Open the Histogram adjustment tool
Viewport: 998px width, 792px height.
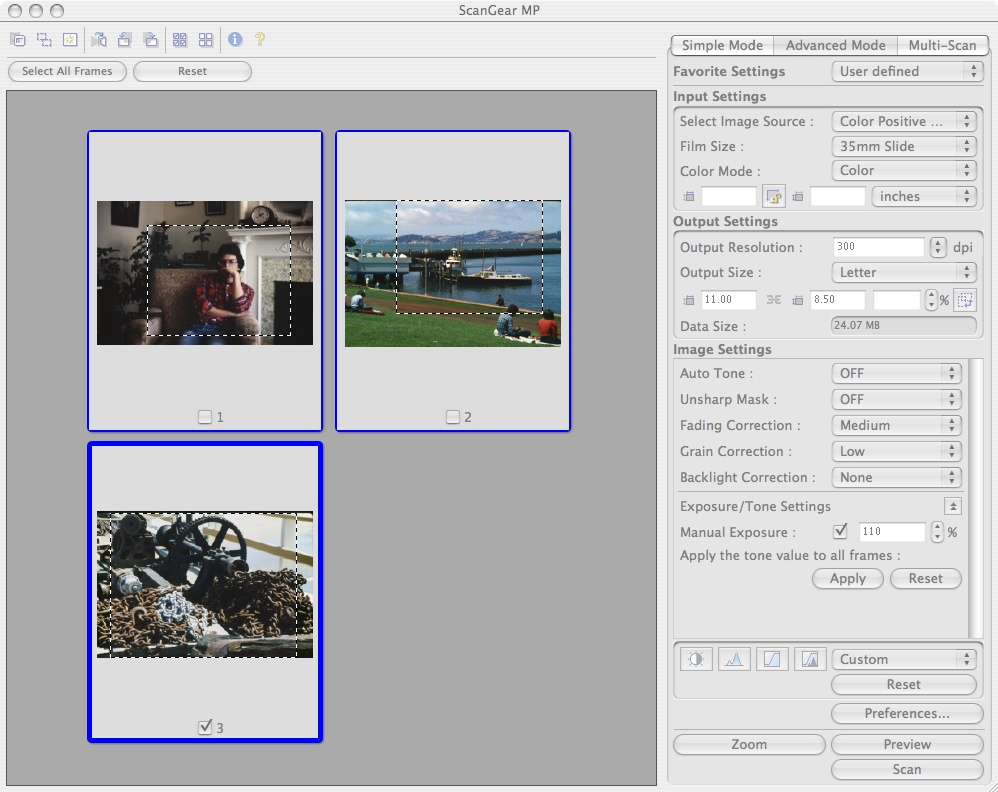click(x=734, y=659)
